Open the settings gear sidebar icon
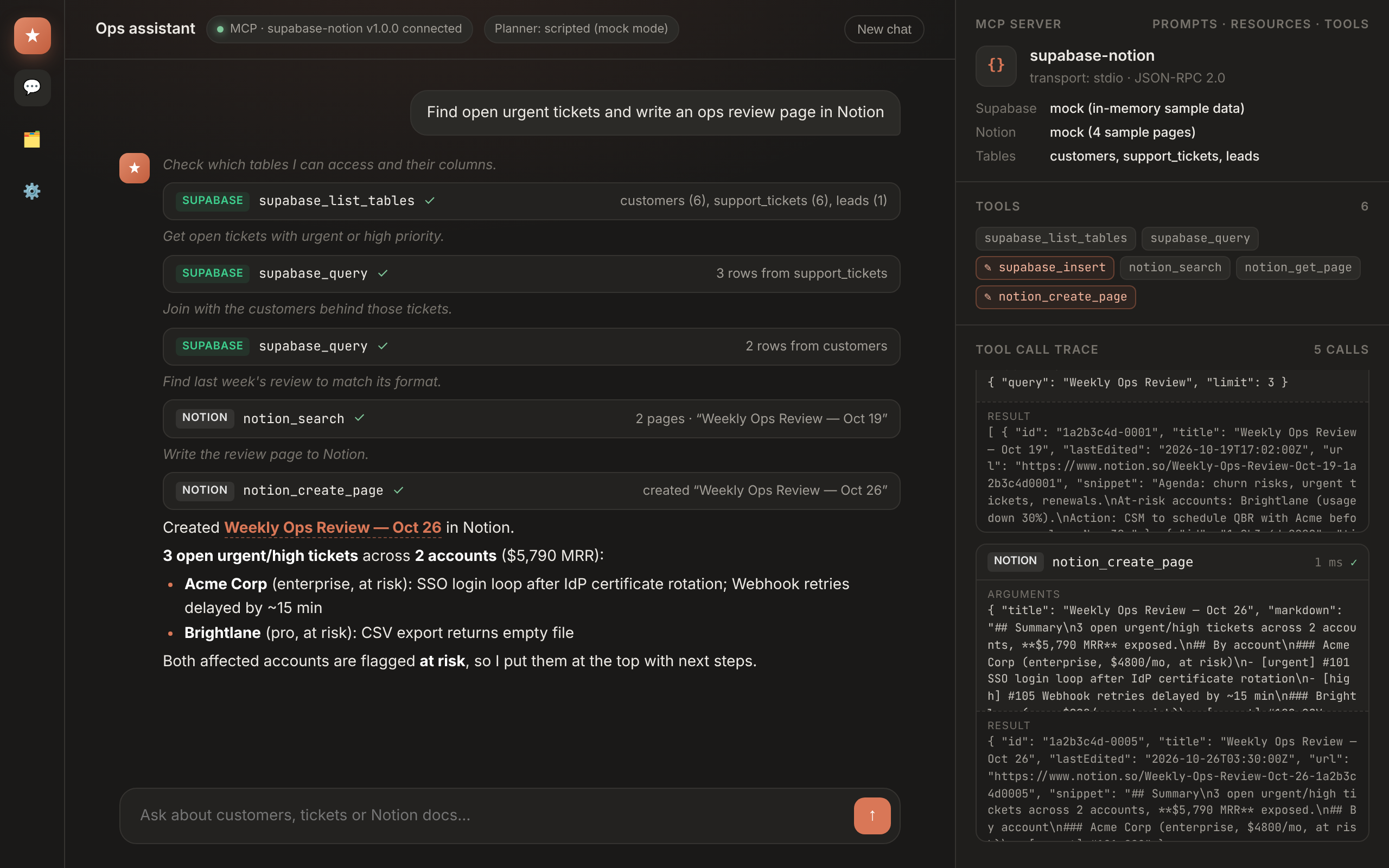This screenshot has height=868, width=1389. pyautogui.click(x=32, y=191)
